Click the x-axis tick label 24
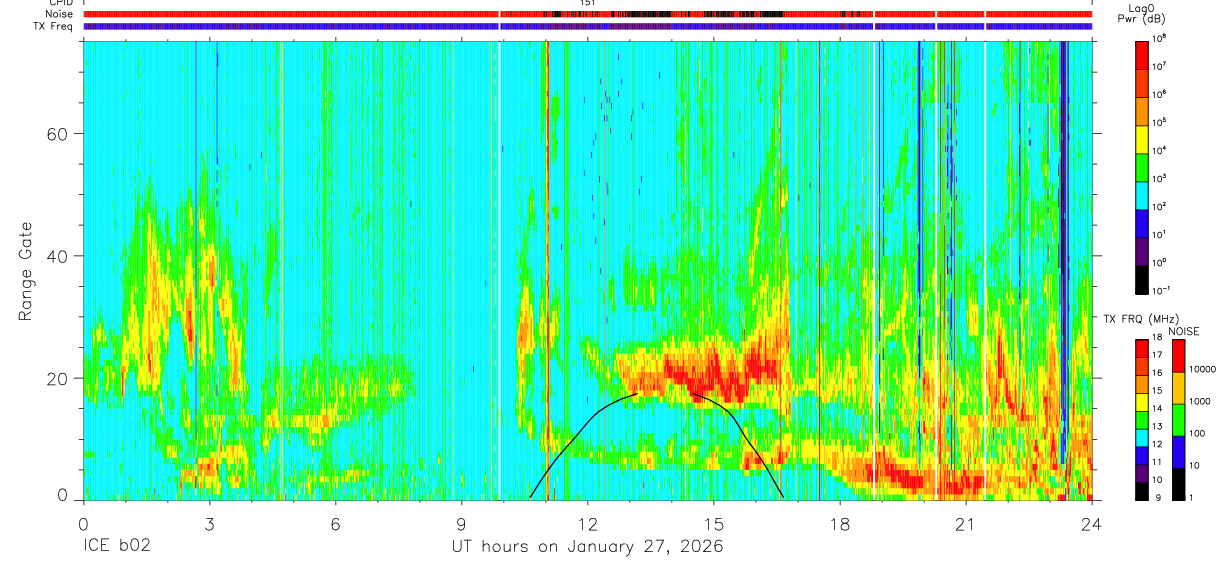 [x=1091, y=524]
